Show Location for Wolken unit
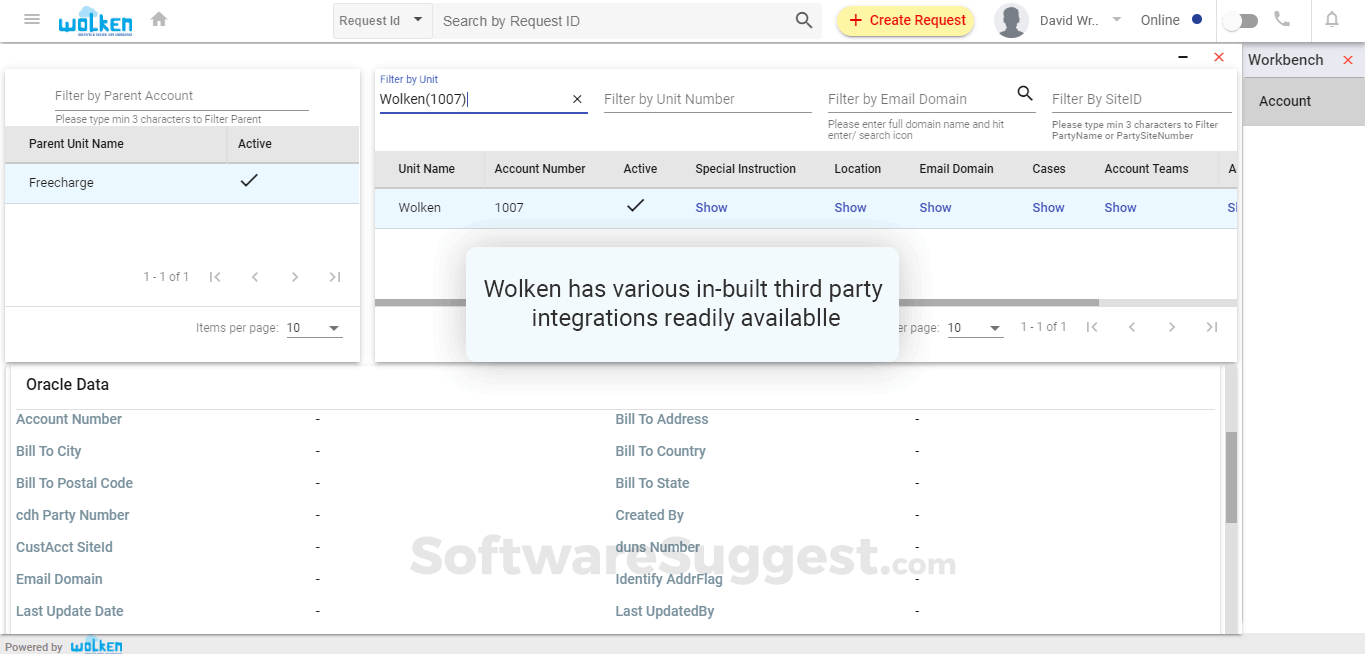 click(850, 208)
